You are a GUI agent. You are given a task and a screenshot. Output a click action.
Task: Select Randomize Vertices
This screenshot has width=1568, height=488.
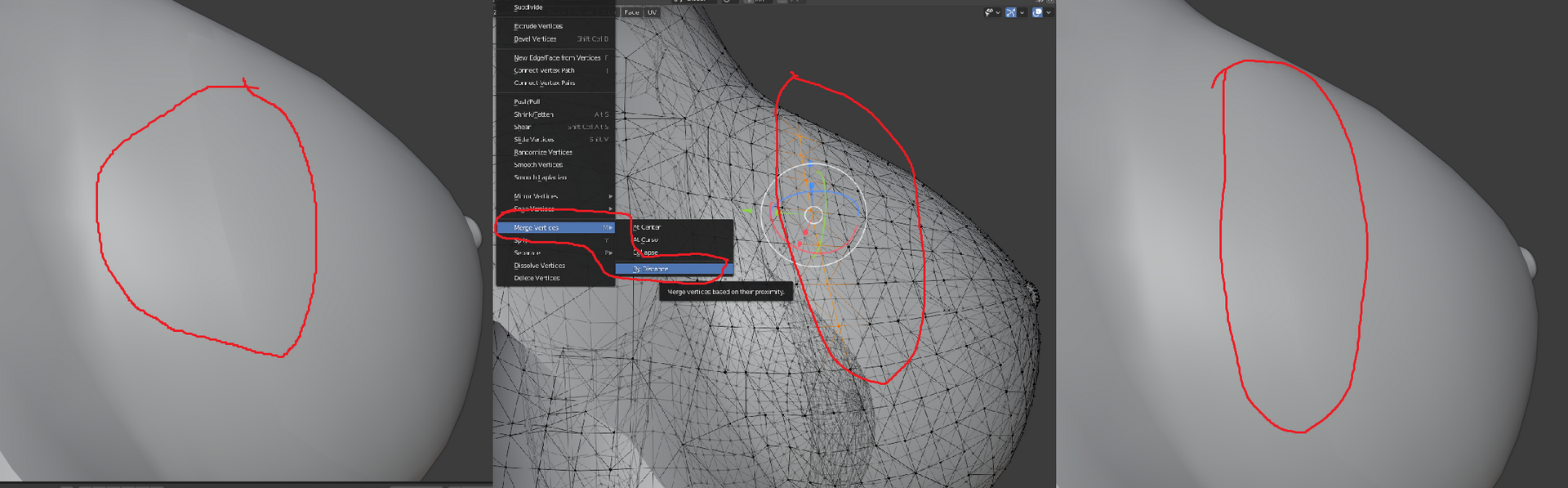coord(555,152)
